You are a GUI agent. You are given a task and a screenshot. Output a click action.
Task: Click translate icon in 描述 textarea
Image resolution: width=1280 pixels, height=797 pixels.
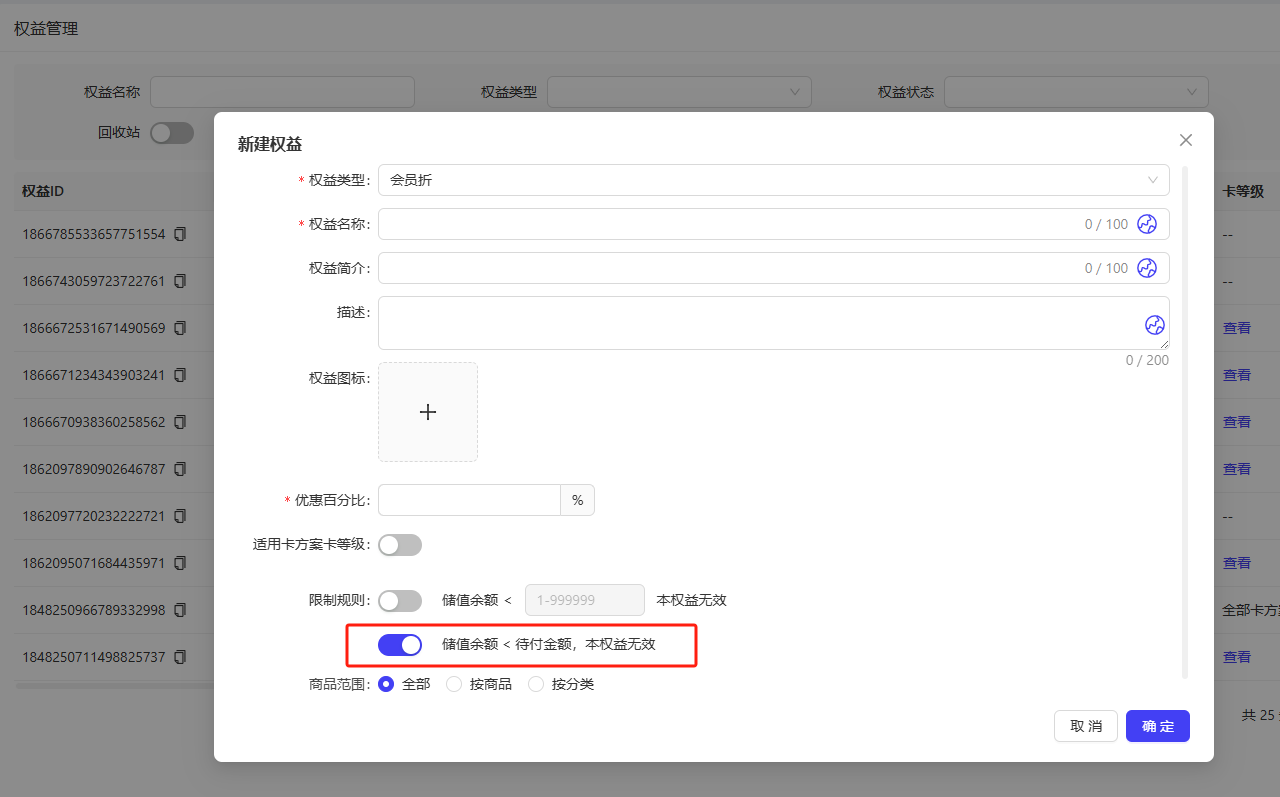click(1155, 325)
